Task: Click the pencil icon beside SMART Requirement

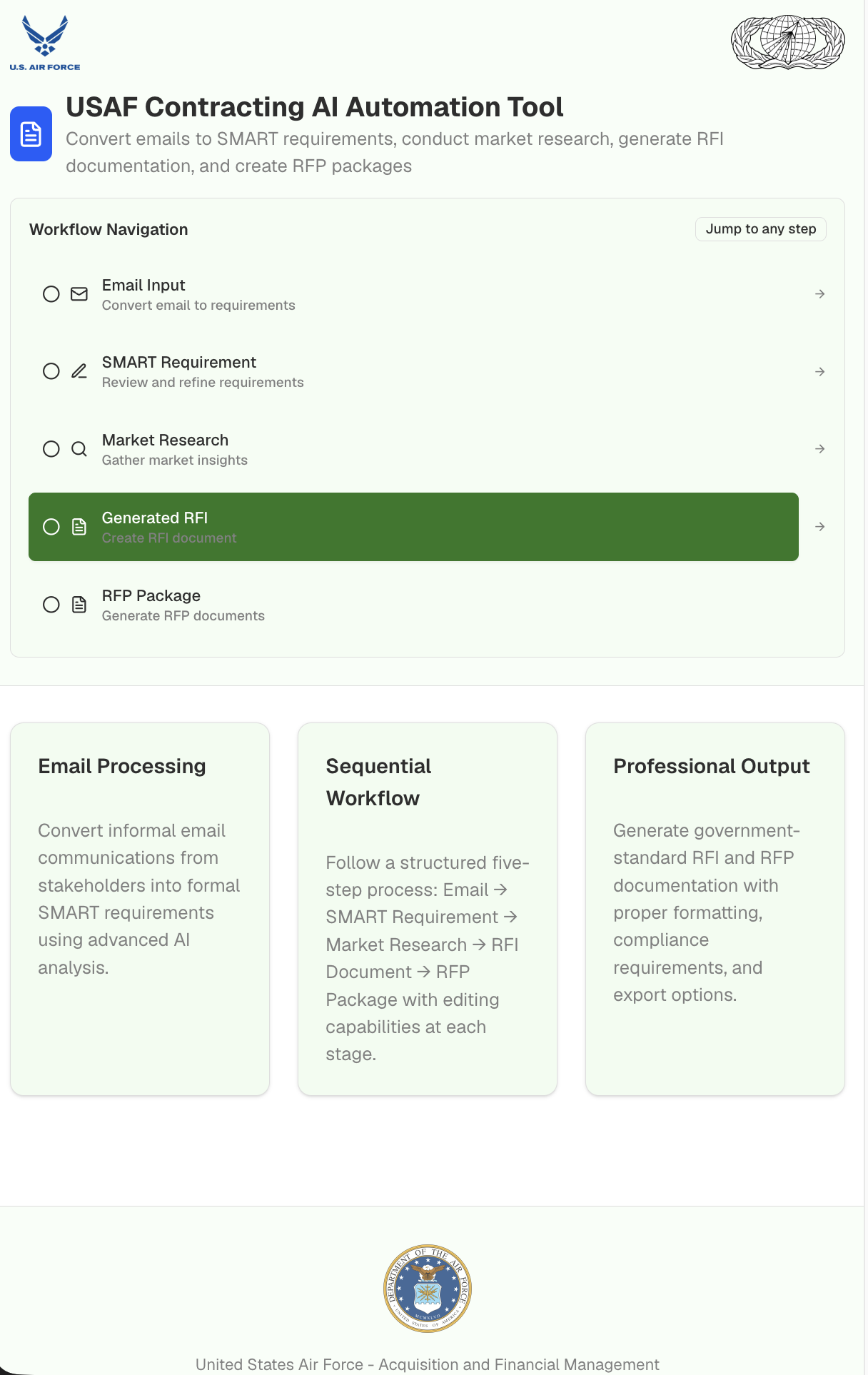Action: click(79, 371)
